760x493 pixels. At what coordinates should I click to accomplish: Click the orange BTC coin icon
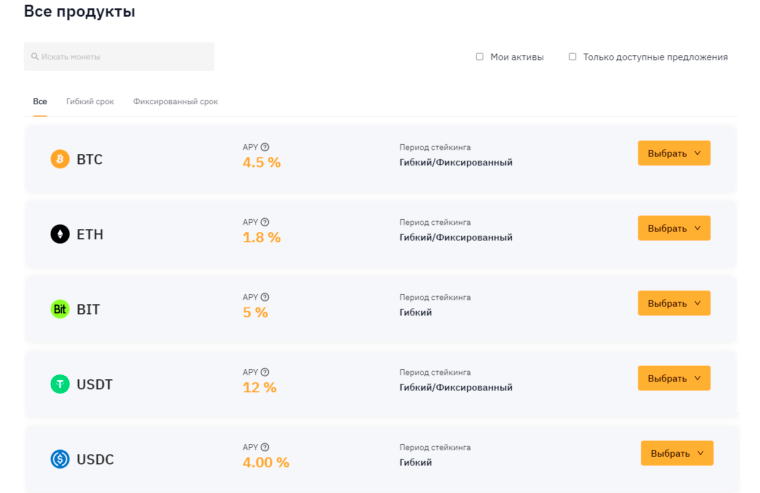click(x=60, y=159)
